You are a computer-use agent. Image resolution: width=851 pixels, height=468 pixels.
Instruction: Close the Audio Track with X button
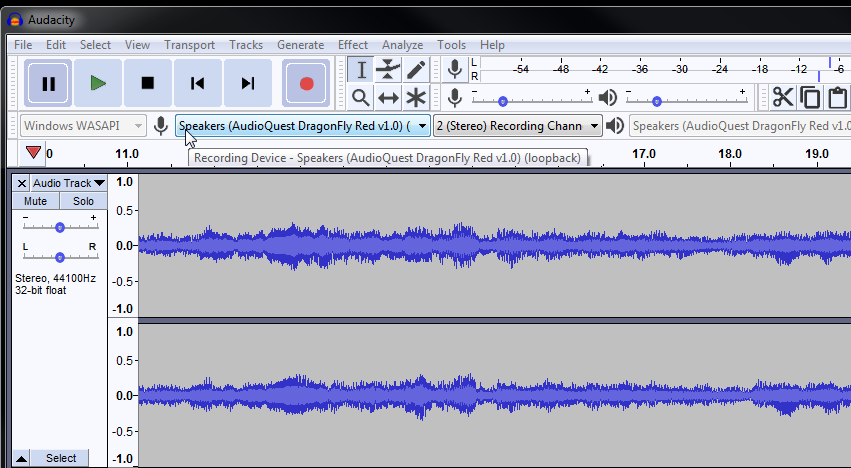[22, 184]
